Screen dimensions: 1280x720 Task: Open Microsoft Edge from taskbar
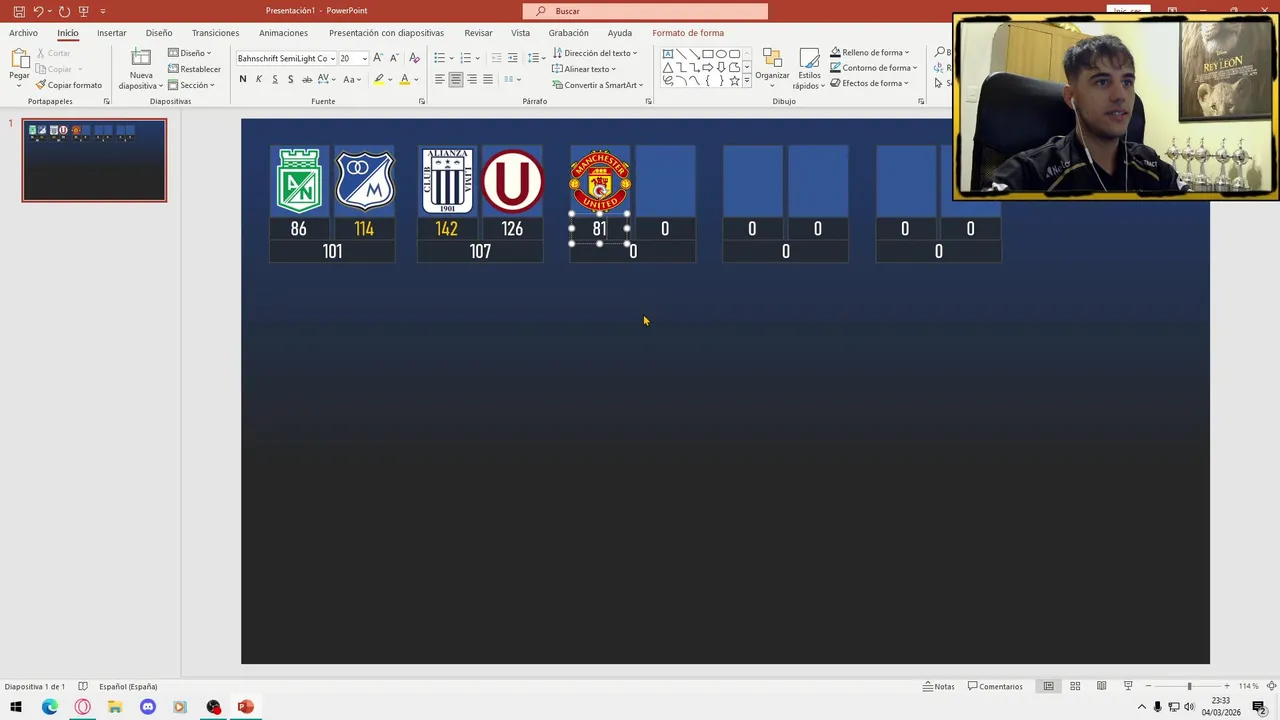point(50,707)
